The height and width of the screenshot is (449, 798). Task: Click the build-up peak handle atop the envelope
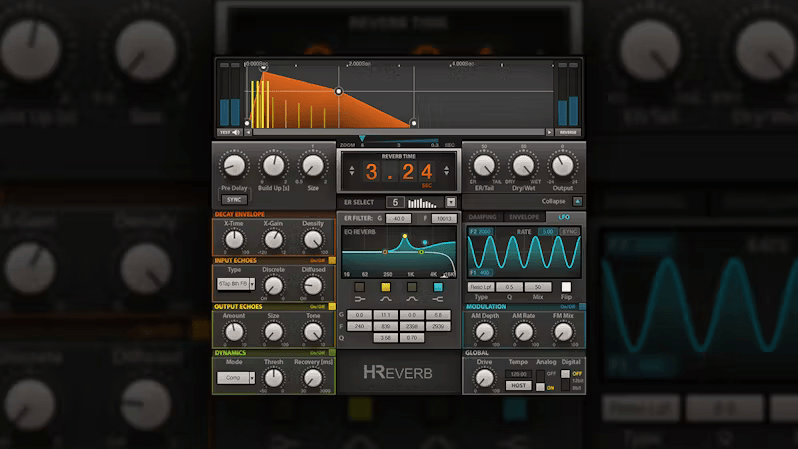pyautogui.click(x=264, y=67)
